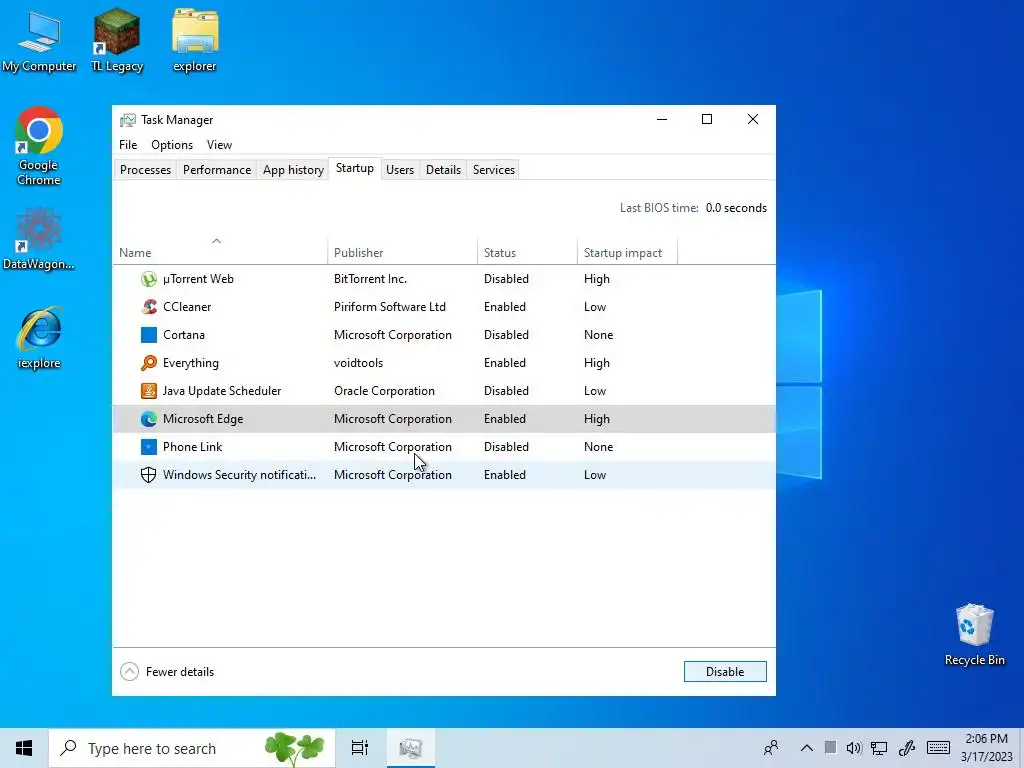Switch to the Performance tab
This screenshot has height=768, width=1024.
point(217,170)
